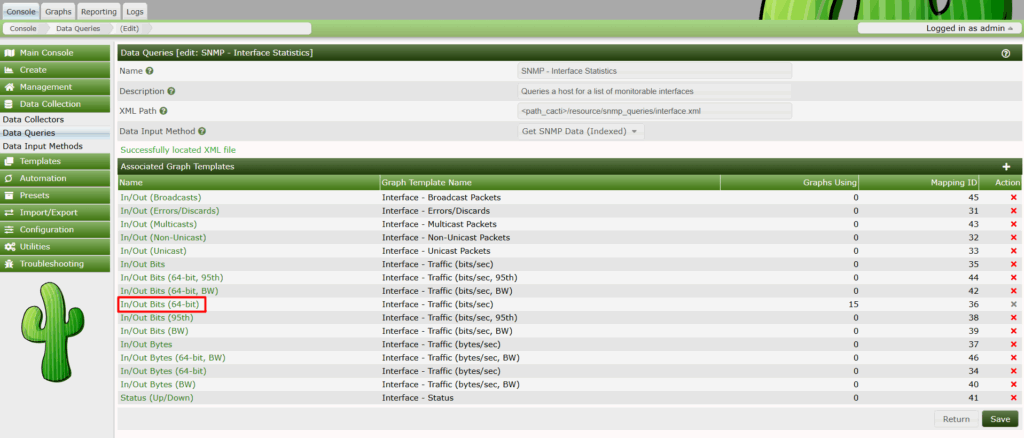Expand the Configuration sidebar section
Viewport: 1024px width, 438px height.
click(56, 230)
